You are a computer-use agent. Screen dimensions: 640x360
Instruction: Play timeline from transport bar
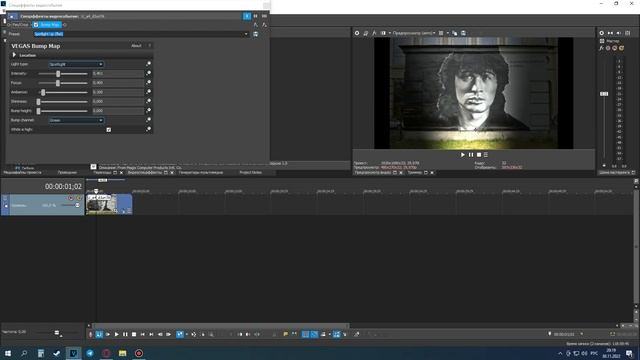pyautogui.click(x=116, y=334)
